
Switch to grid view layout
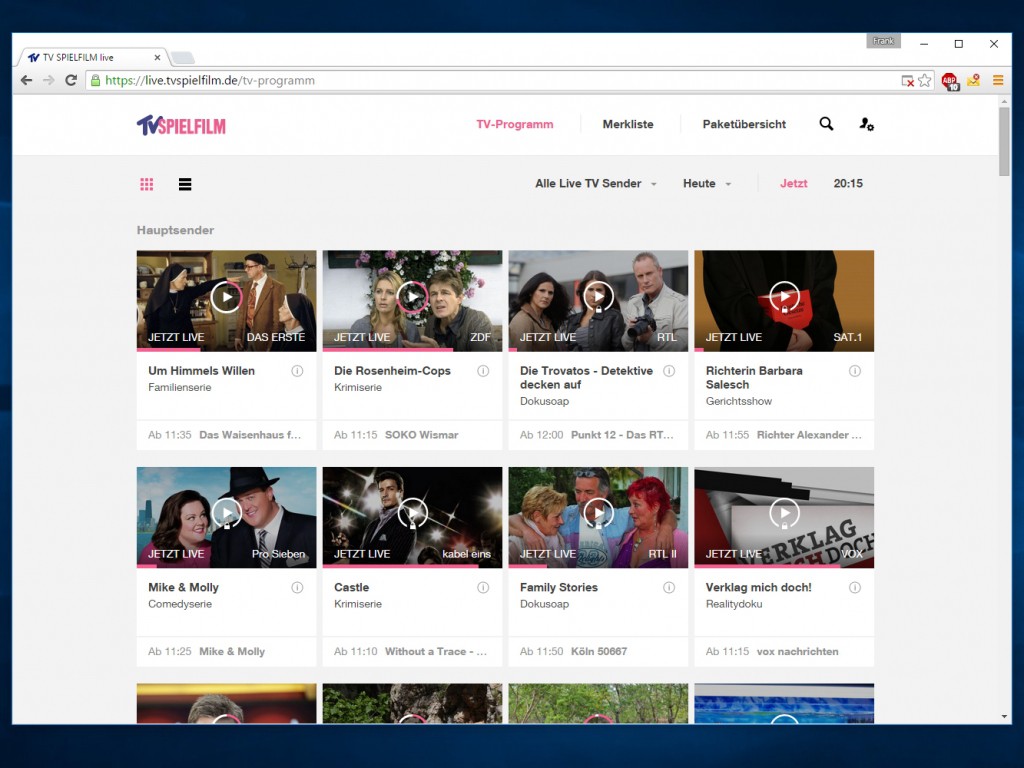click(147, 184)
